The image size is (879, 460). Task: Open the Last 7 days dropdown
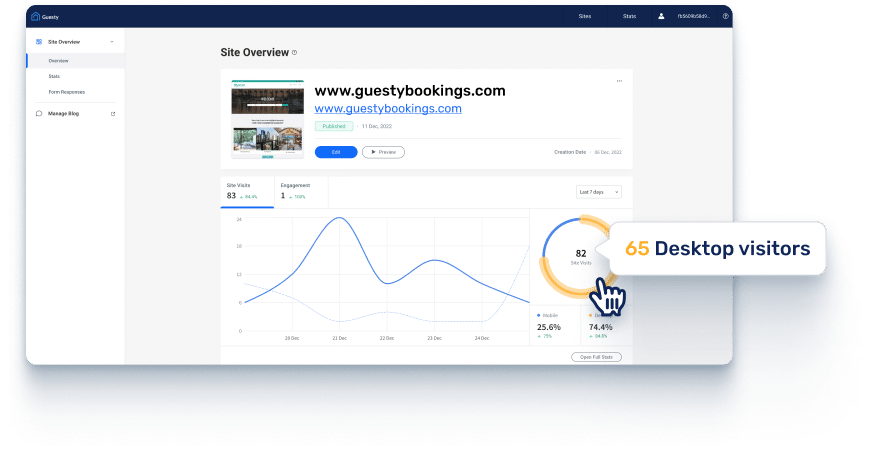[599, 192]
